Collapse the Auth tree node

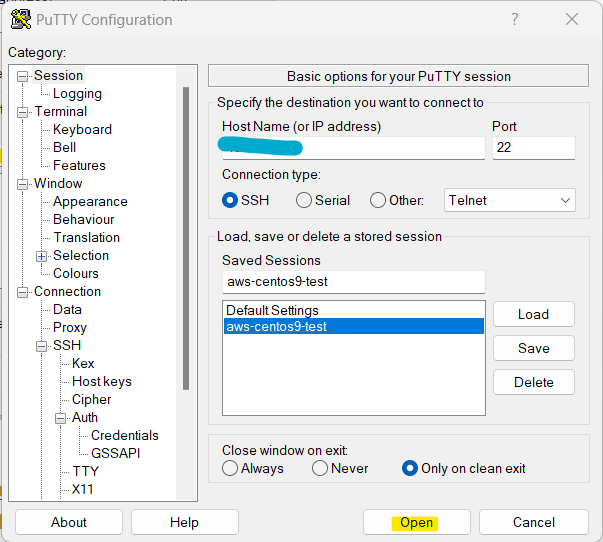click(x=60, y=418)
